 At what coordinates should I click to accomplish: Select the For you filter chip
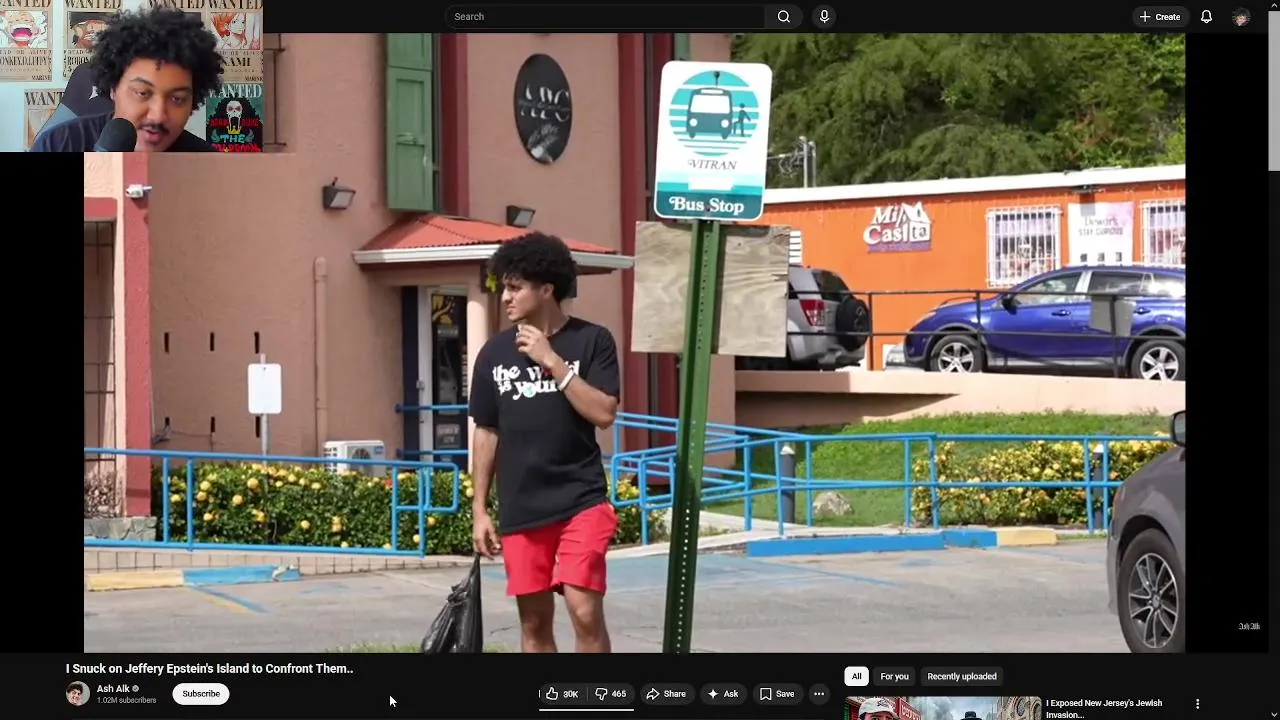pos(894,676)
